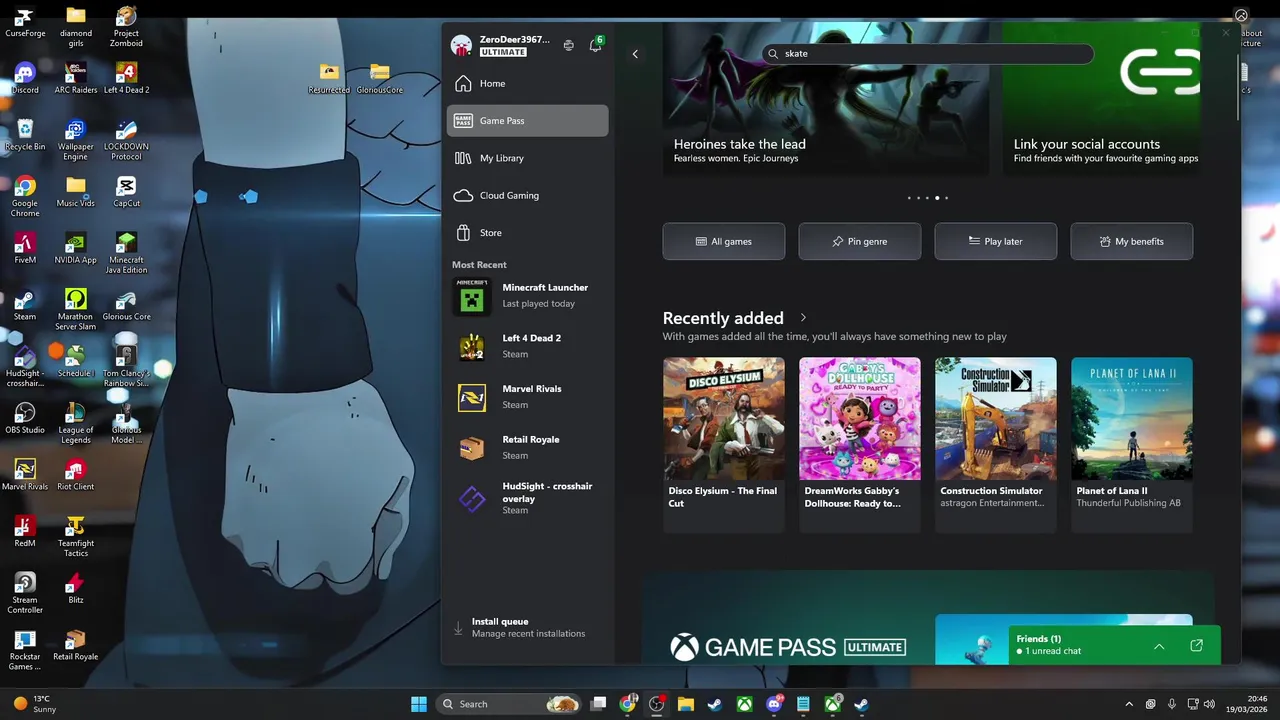
Task: Click the Pin genre button
Action: (x=860, y=241)
